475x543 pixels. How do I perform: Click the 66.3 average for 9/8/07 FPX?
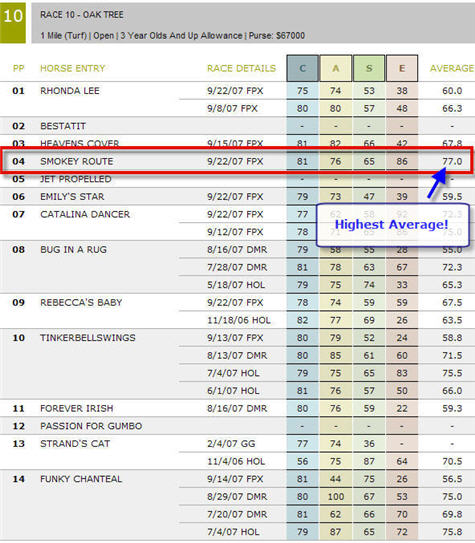point(452,108)
